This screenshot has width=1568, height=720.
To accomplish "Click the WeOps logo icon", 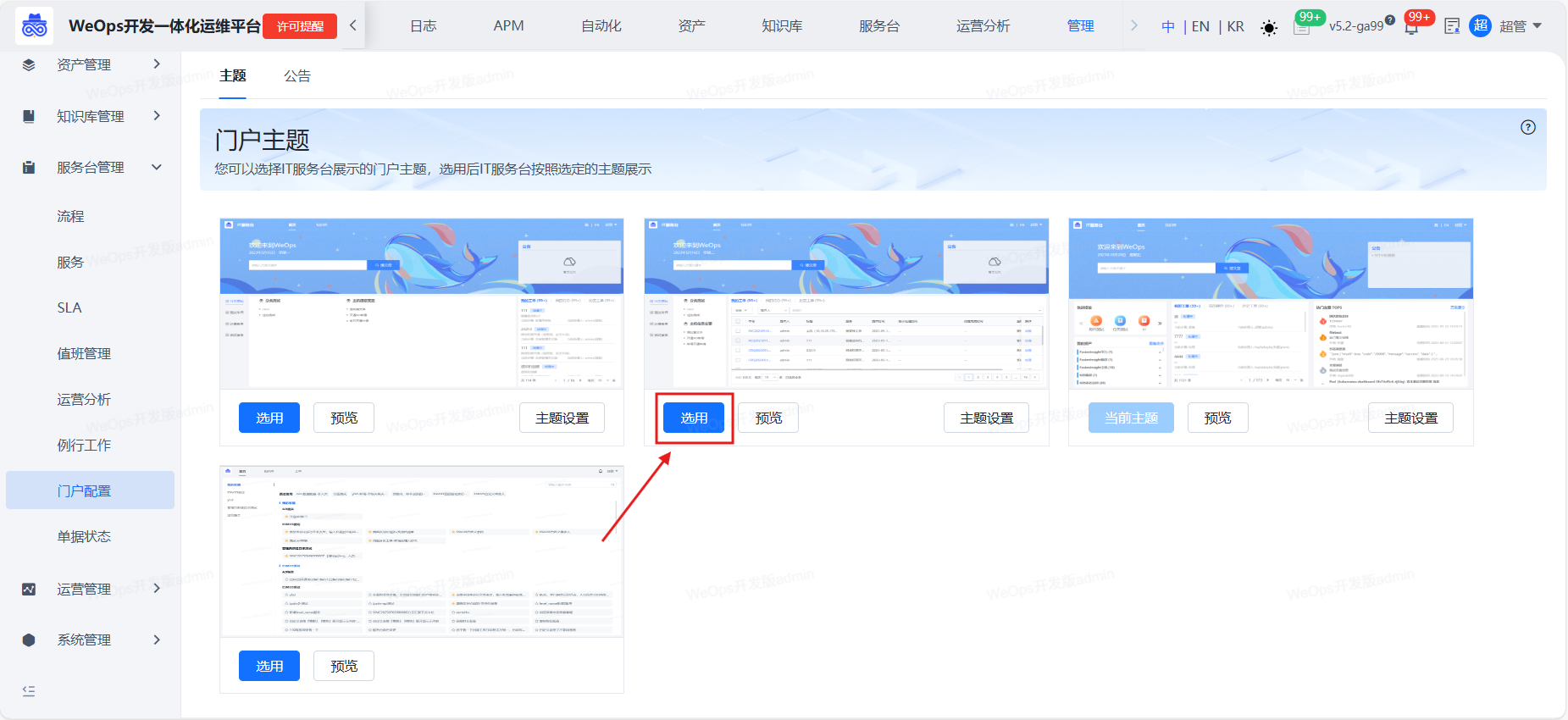I will point(34,26).
